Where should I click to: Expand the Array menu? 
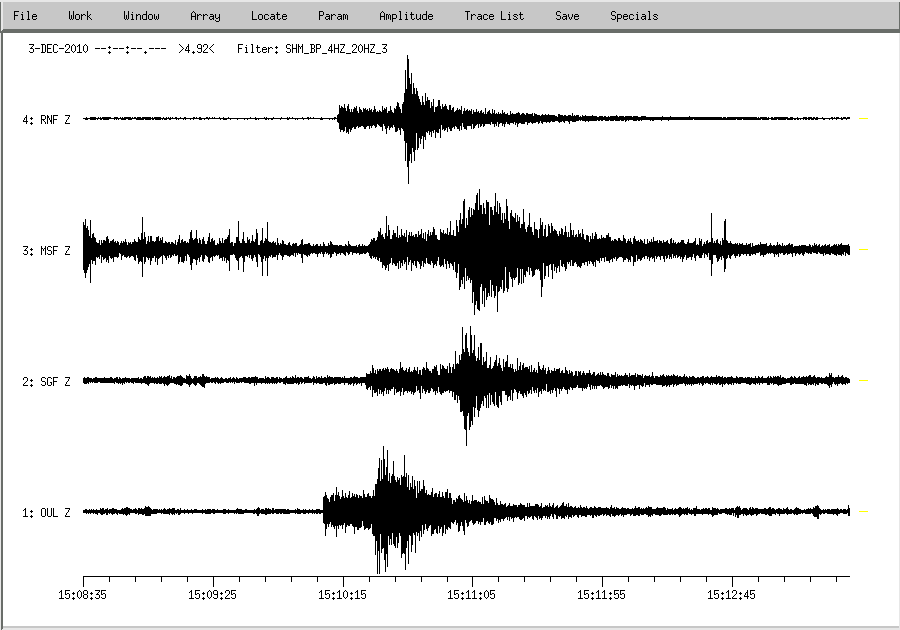pos(205,16)
